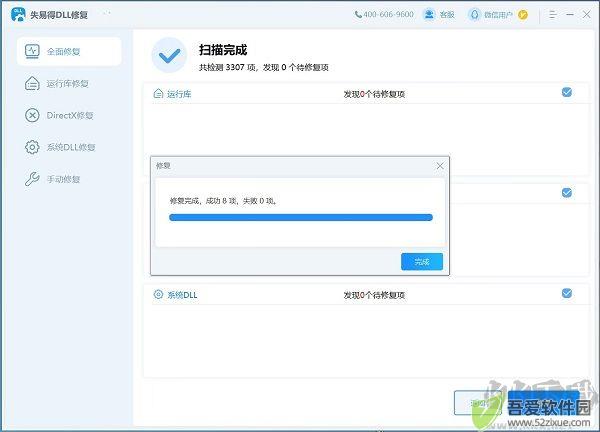Click the phone number 400-606-9600

pos(384,15)
